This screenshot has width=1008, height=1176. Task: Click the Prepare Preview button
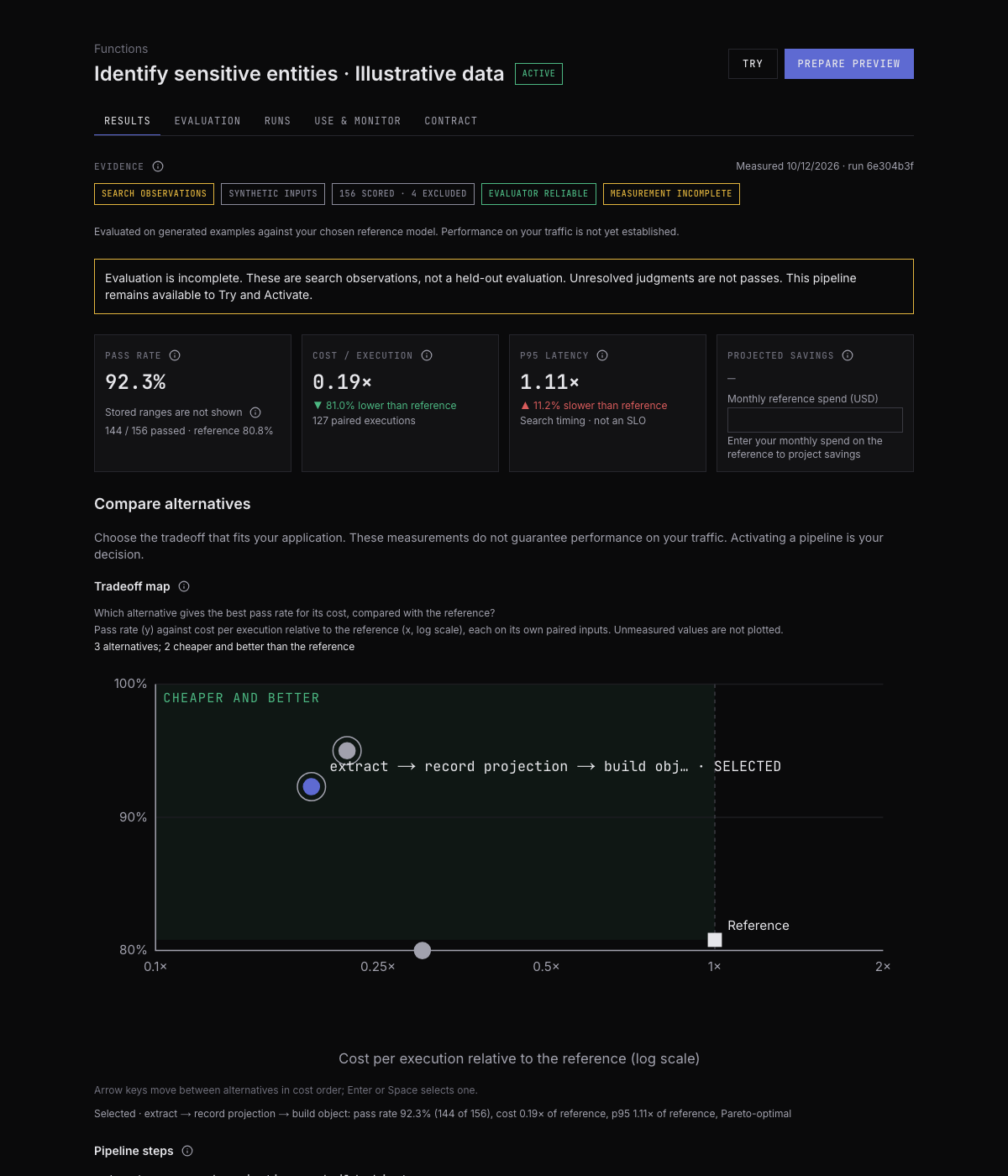click(849, 64)
